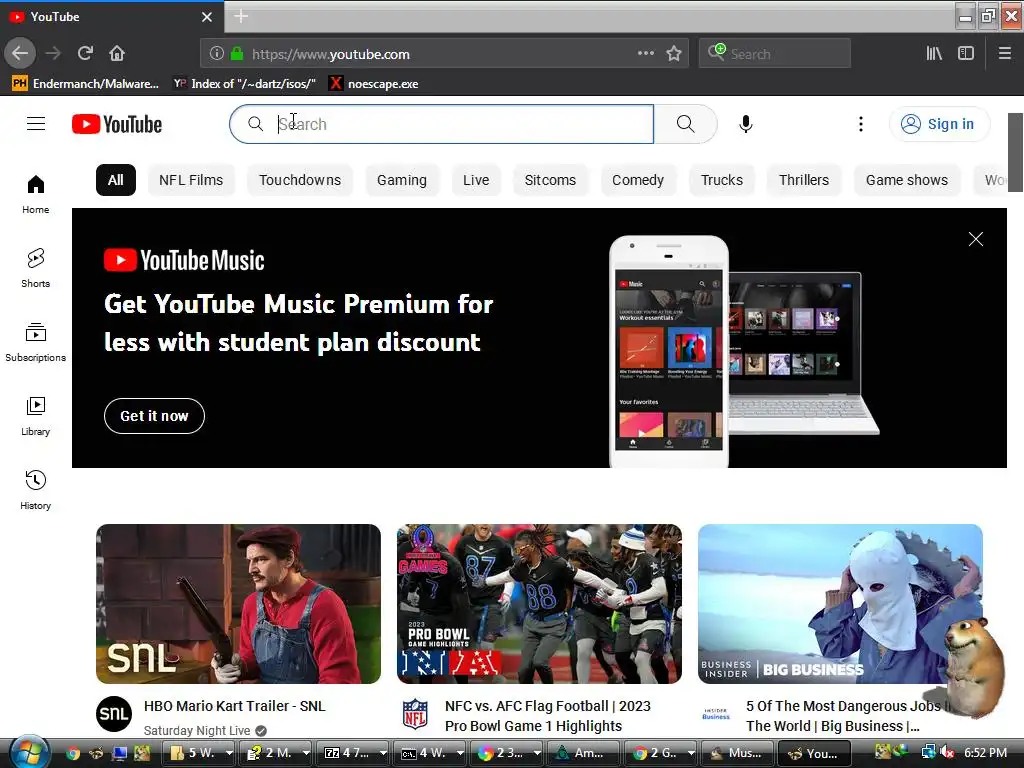This screenshot has width=1024, height=768.
Task: Expand the yellow folder taskbar group arrow
Action: (x=229, y=753)
